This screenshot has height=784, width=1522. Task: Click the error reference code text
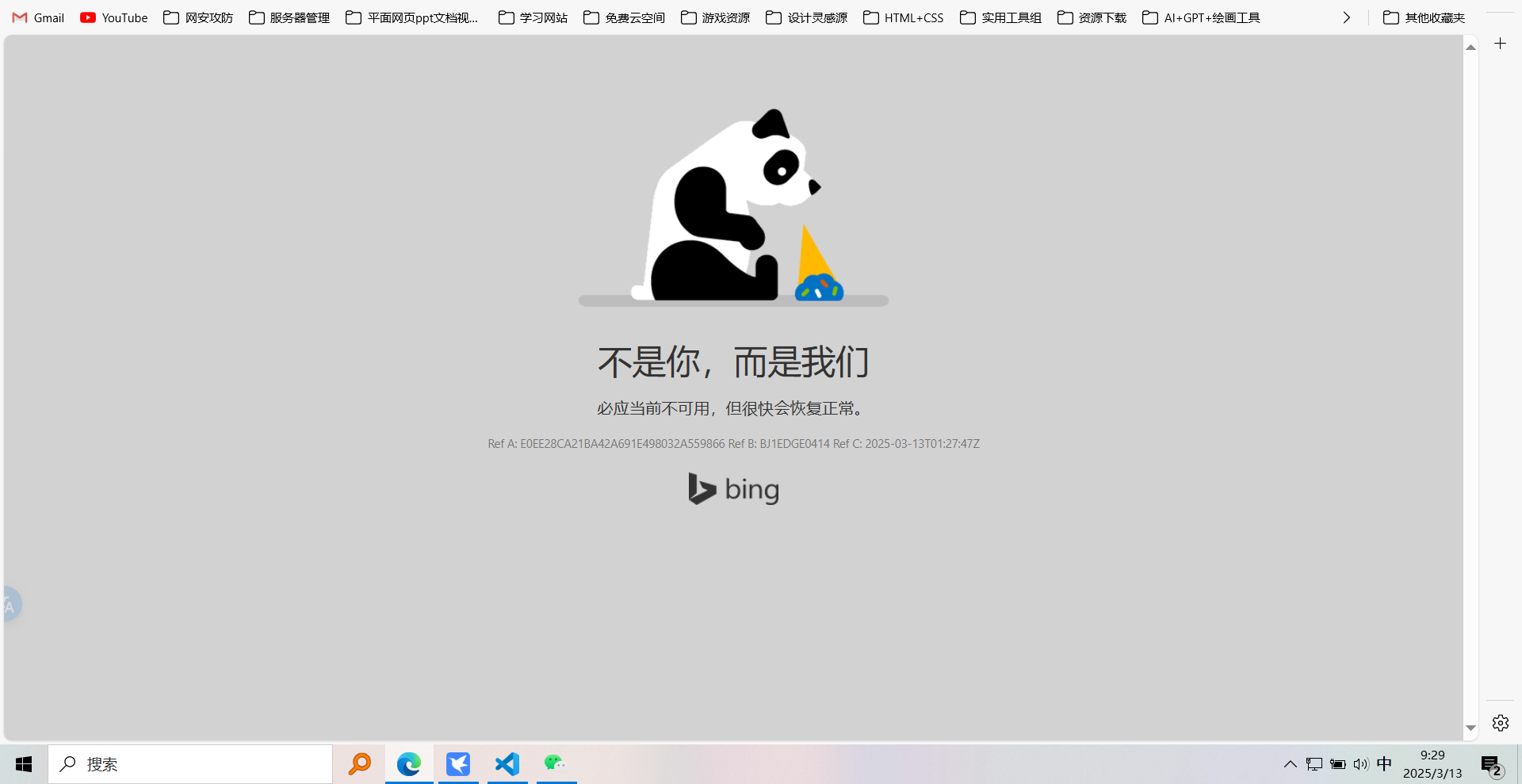[733, 444]
